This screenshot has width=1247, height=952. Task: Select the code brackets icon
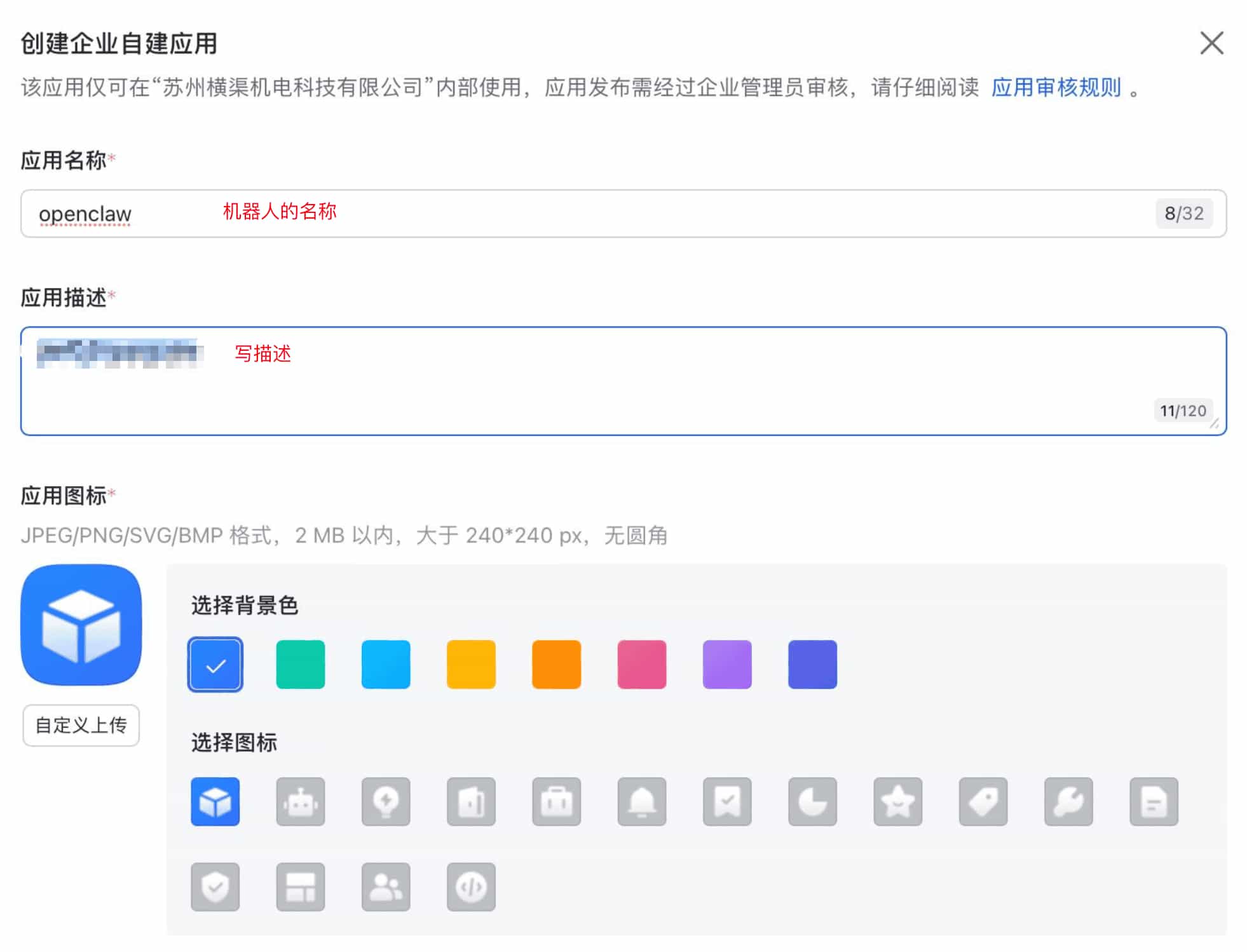coord(470,887)
